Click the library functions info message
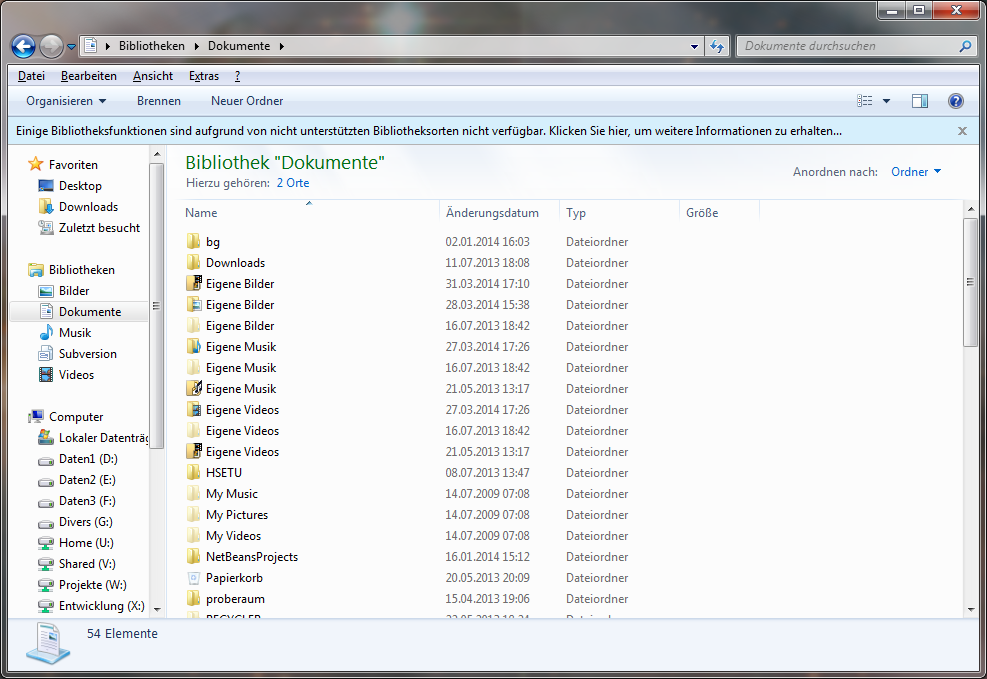 (429, 131)
